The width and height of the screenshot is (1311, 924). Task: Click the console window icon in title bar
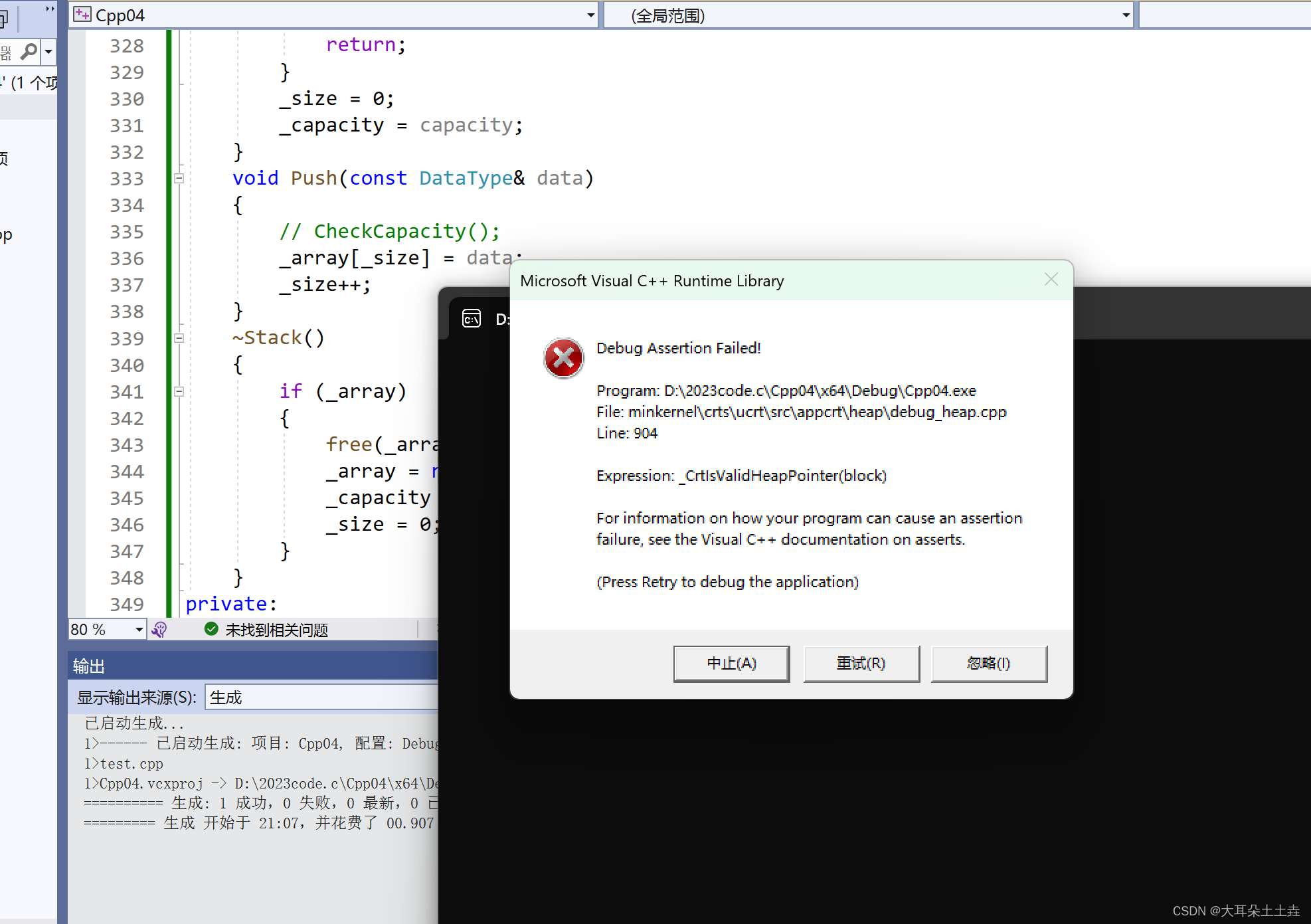pyautogui.click(x=472, y=319)
